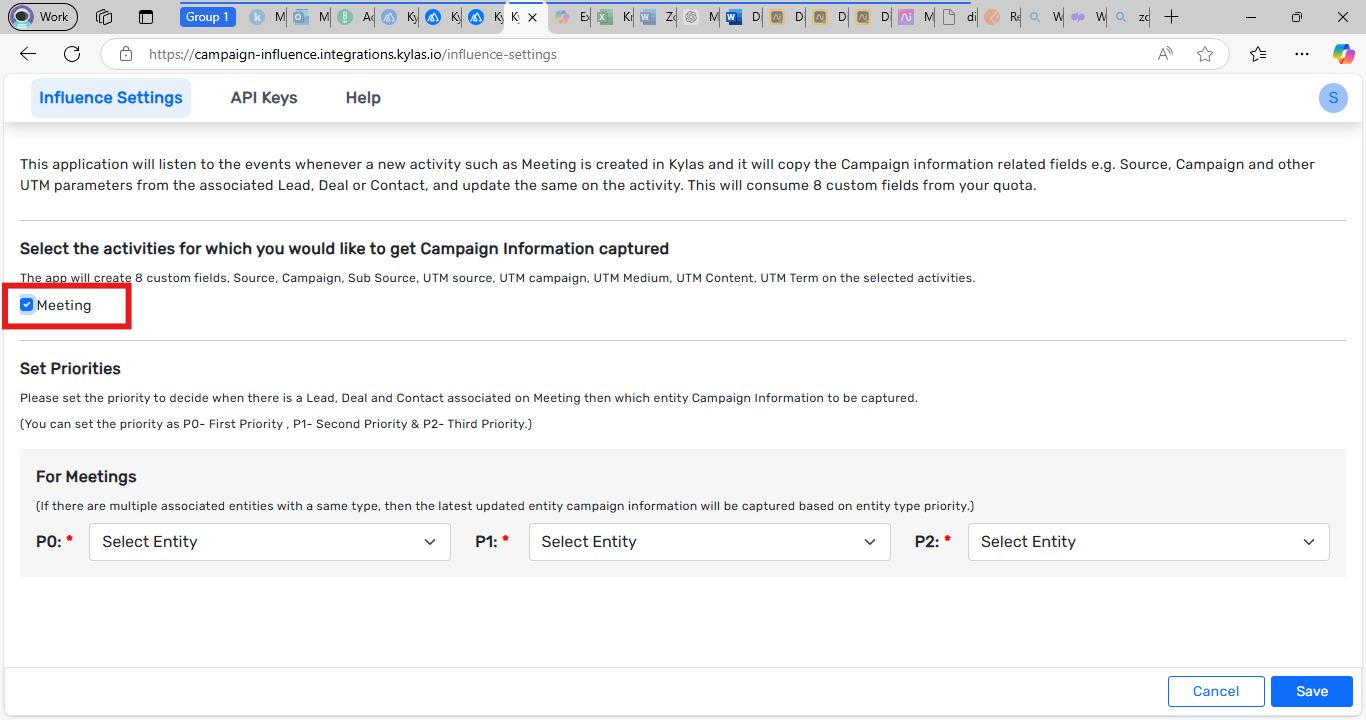Switch to the Copilot tab

[571, 17]
